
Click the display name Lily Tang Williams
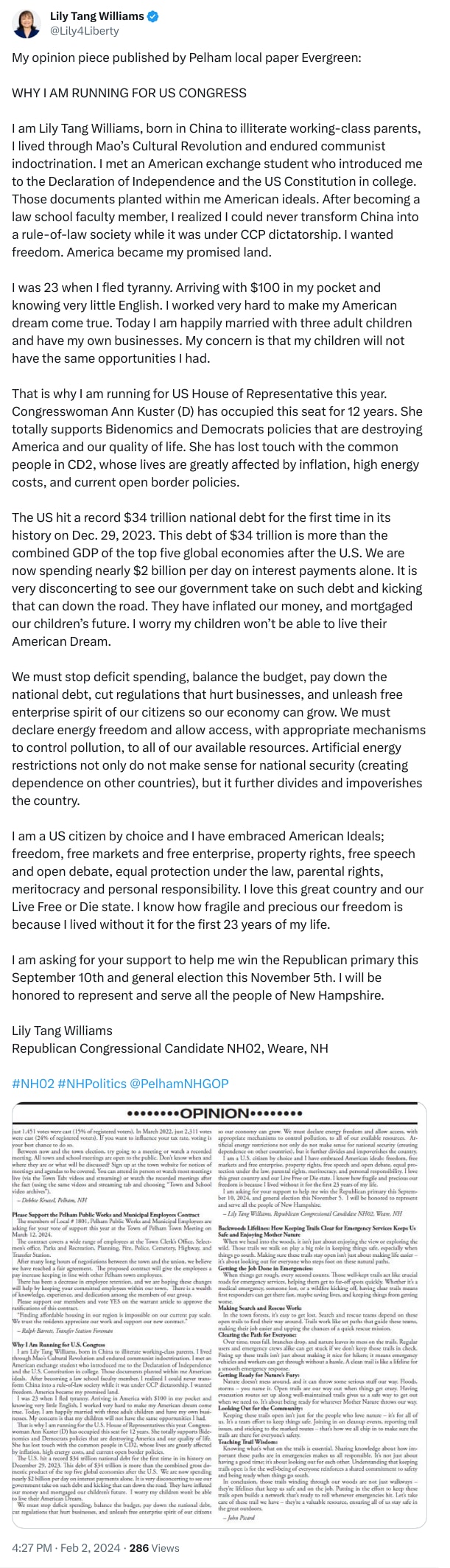tap(96, 14)
